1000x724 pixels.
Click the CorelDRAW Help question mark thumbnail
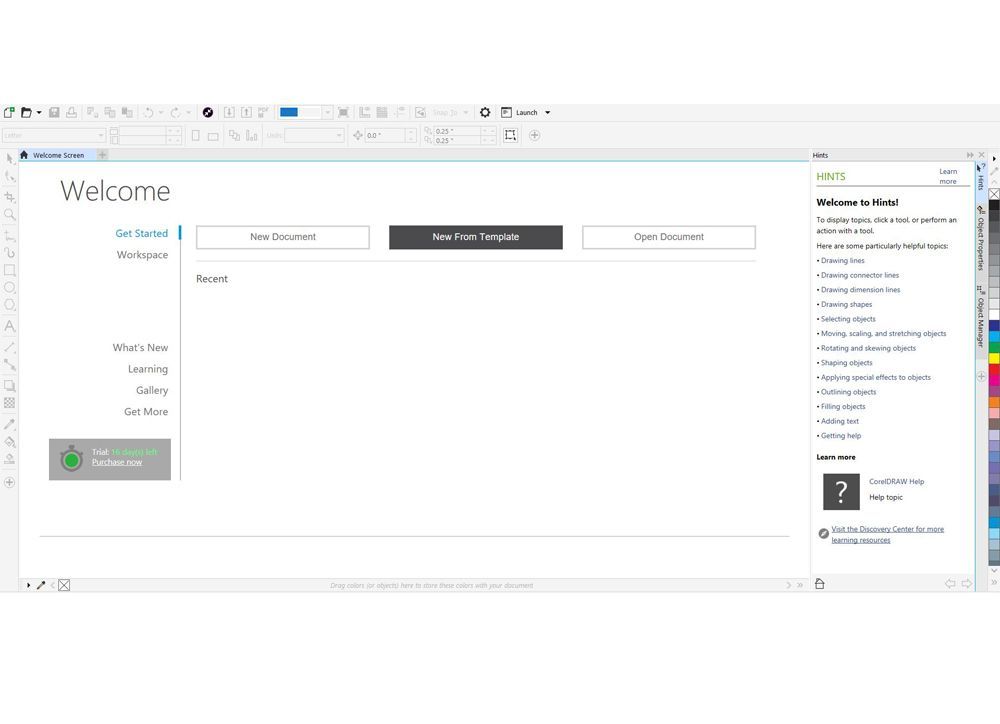[841, 491]
